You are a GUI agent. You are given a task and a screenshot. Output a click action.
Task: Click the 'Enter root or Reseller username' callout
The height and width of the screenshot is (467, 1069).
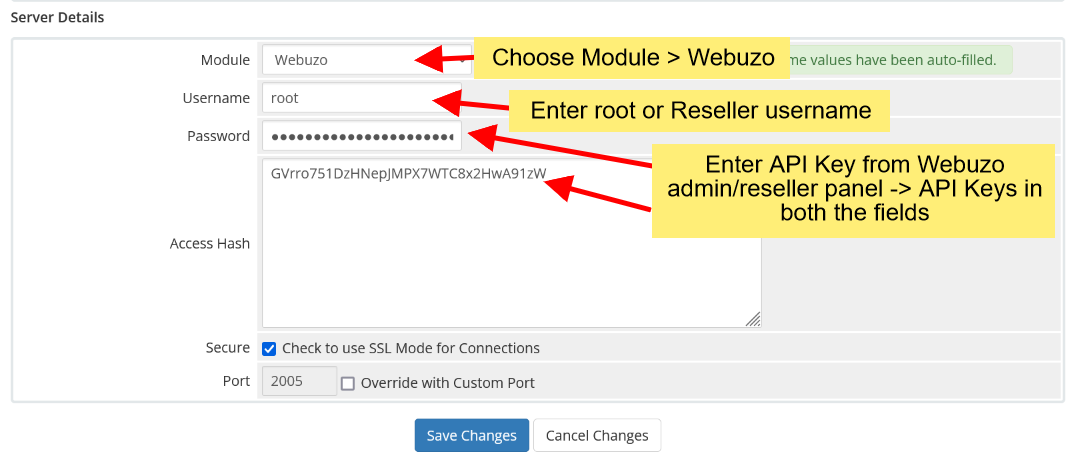700,110
